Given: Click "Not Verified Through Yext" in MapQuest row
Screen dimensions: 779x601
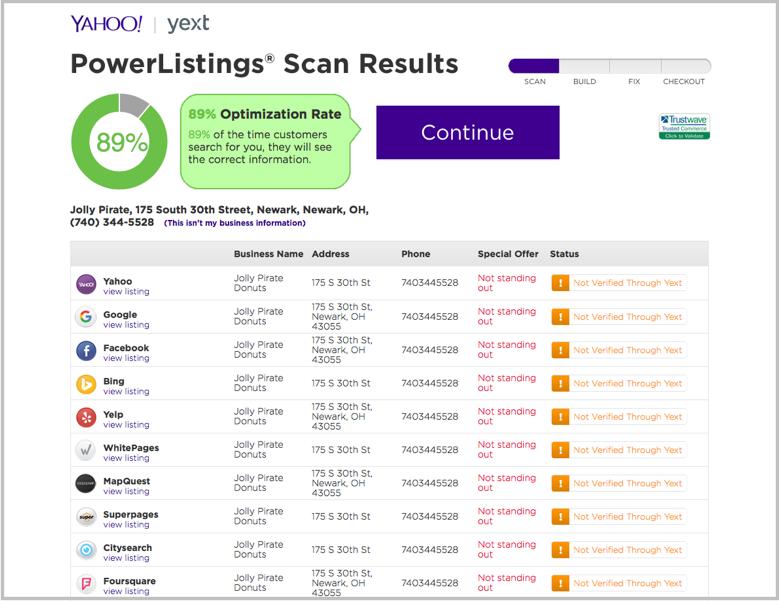Looking at the screenshot, I should click(x=627, y=483).
